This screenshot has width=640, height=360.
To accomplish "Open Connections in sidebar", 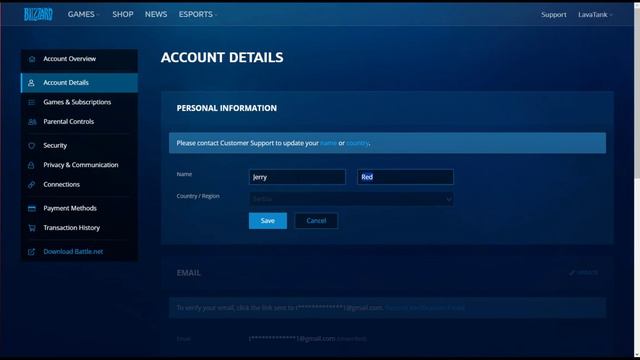I will tap(79, 184).
